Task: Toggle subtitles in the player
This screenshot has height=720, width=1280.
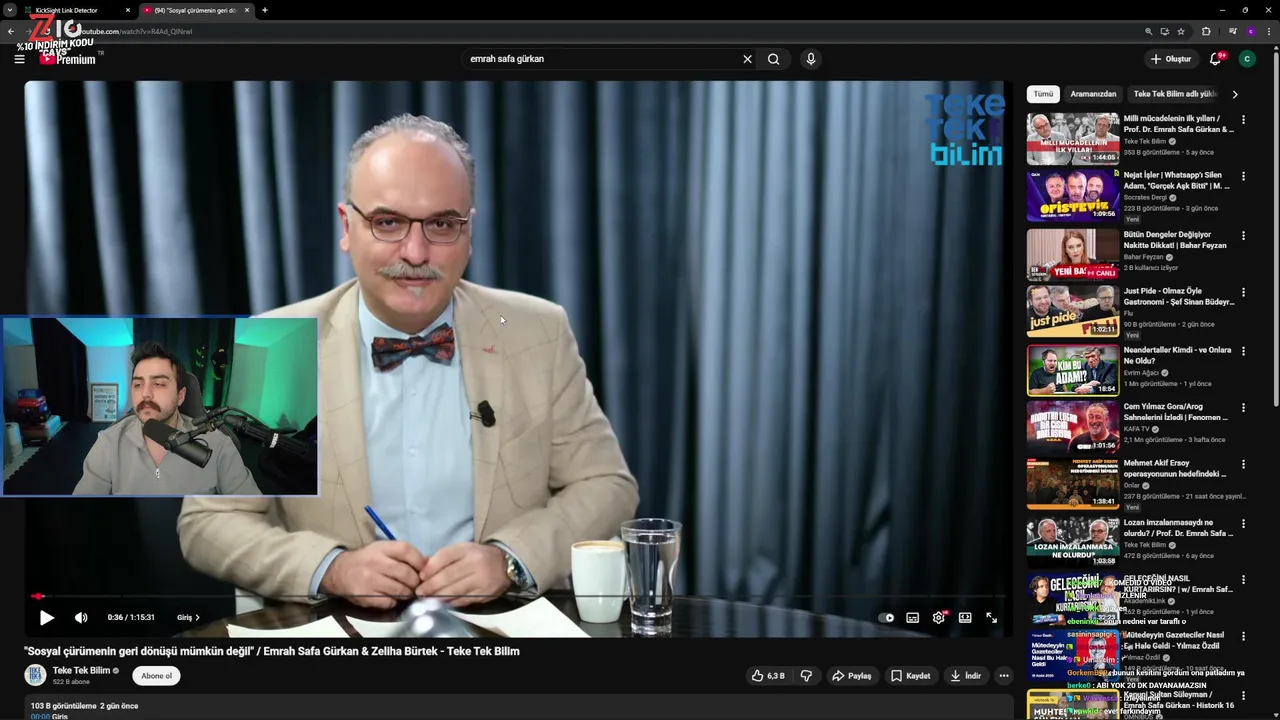Action: pos(913,618)
